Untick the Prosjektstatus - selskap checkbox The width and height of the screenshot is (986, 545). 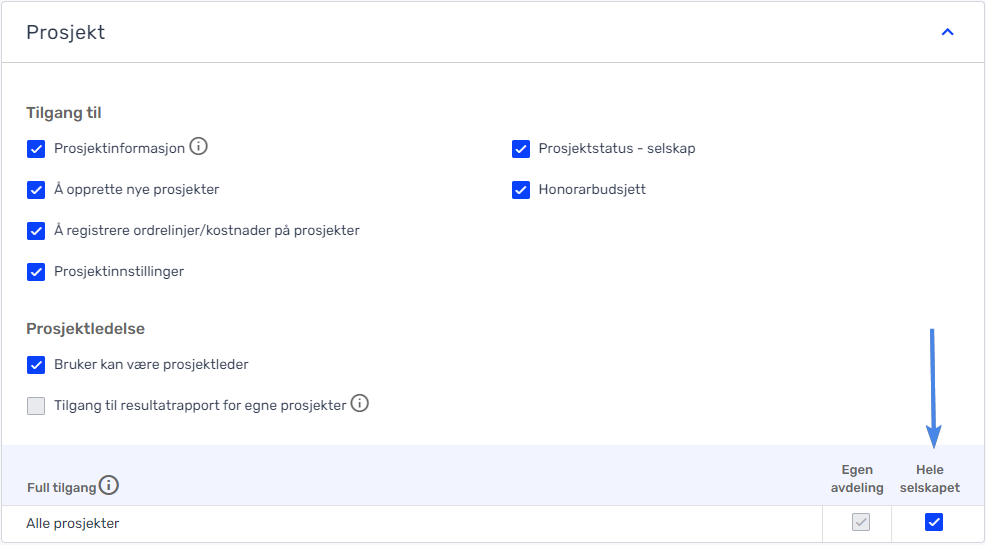521,149
